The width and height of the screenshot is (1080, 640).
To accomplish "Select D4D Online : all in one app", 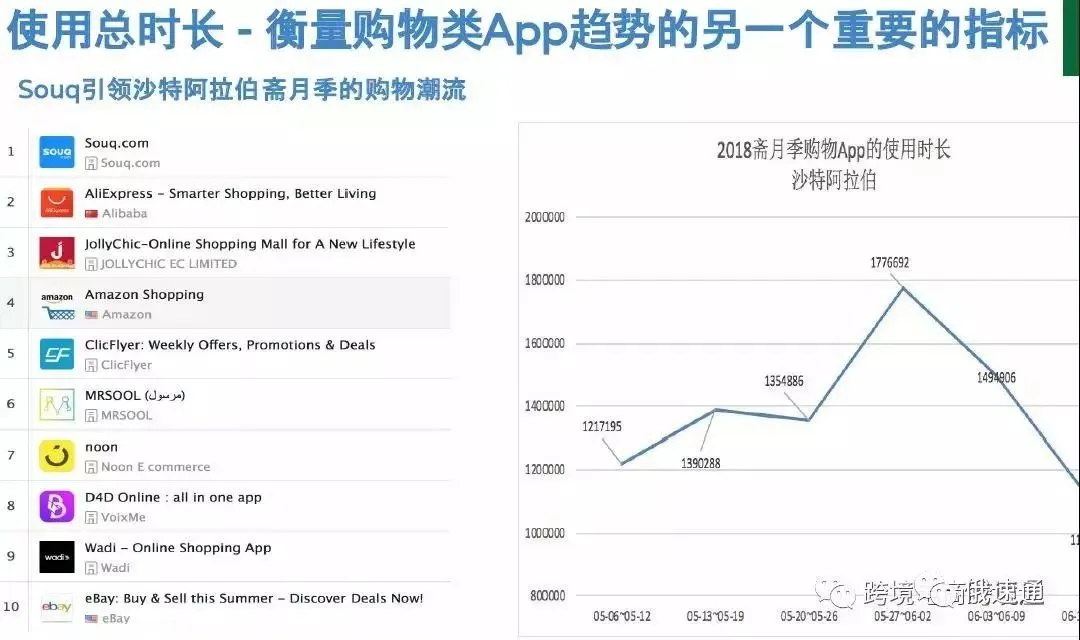I will 173,497.
